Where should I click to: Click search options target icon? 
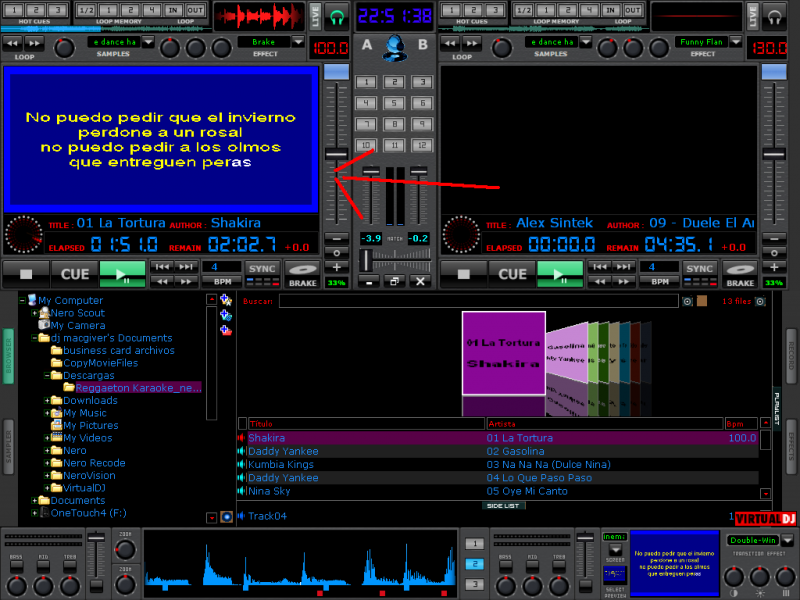688,302
